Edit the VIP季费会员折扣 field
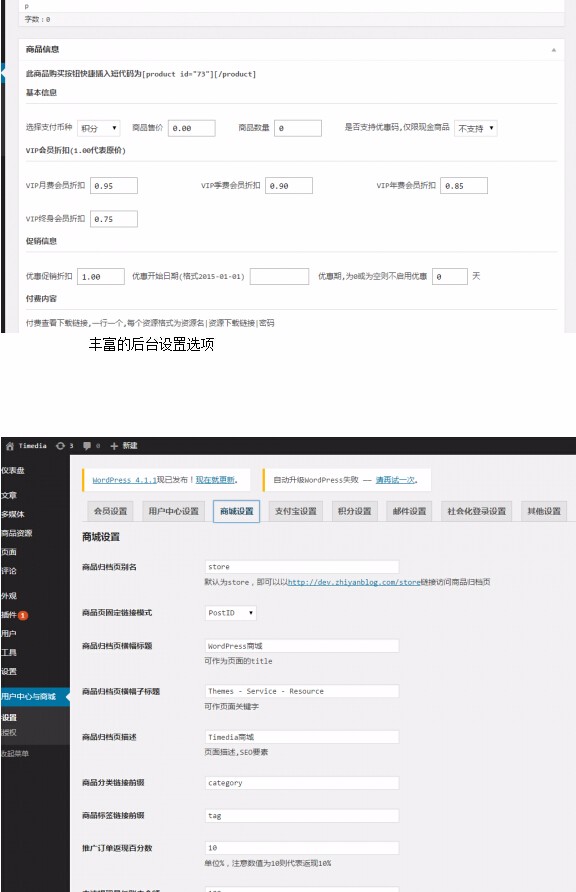The image size is (576, 892). [x=289, y=185]
